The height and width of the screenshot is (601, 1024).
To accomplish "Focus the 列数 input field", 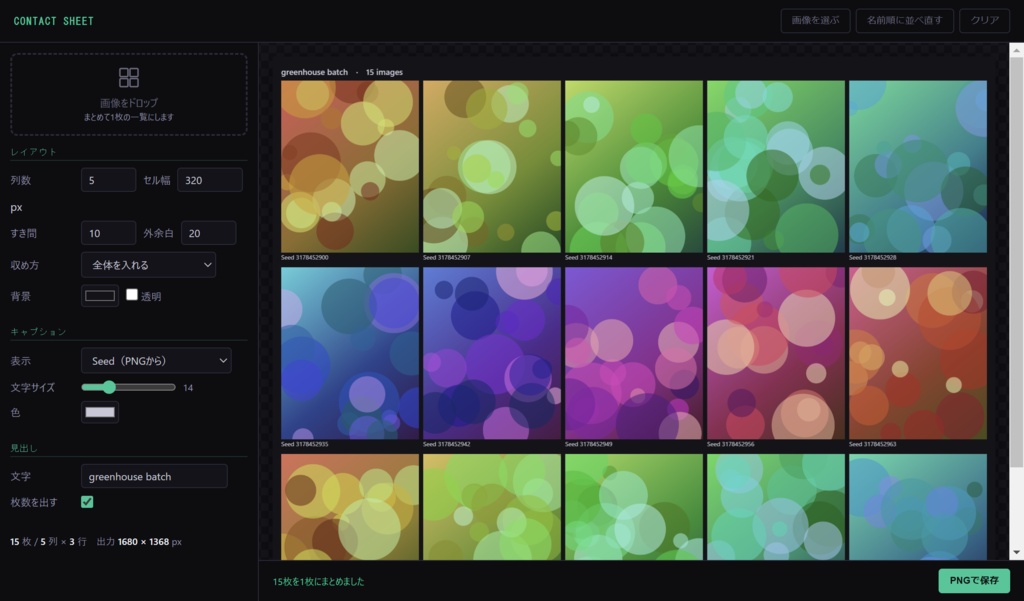I will pos(108,180).
